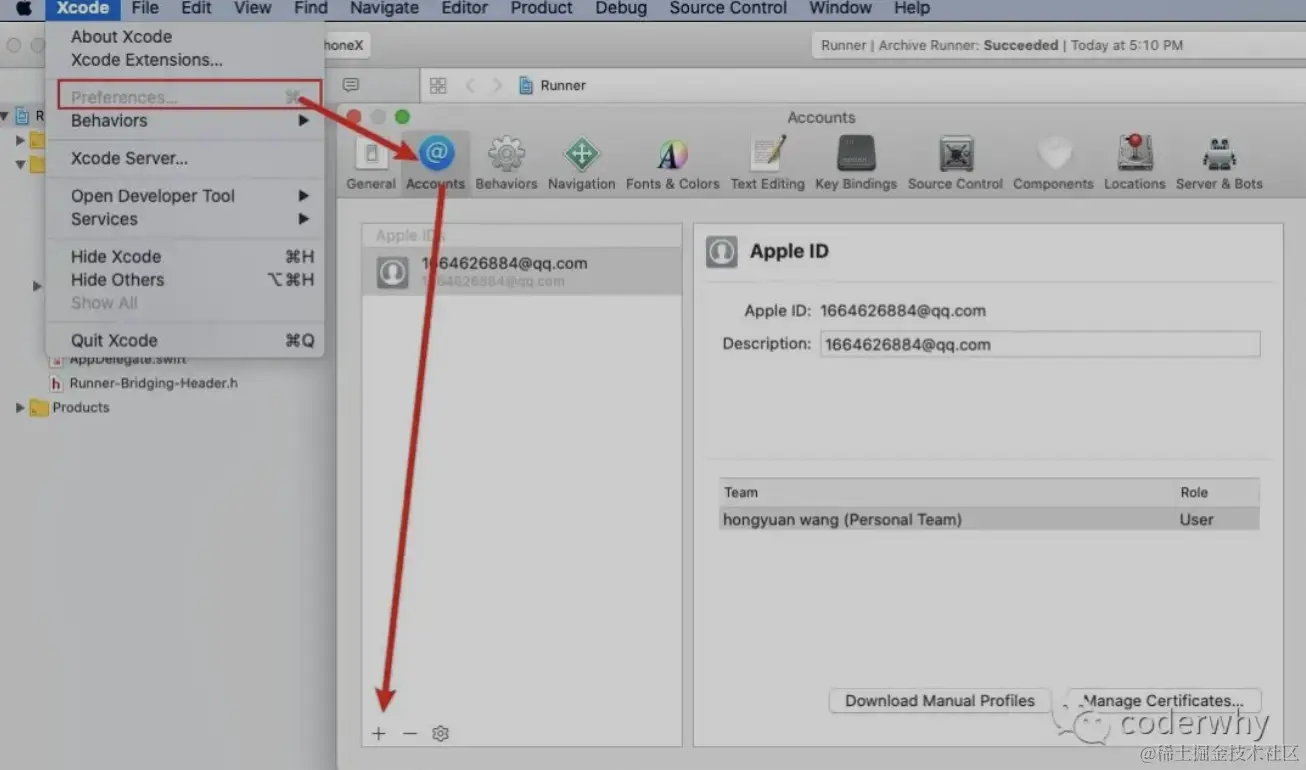Open the Xcode menu

pos(82,8)
